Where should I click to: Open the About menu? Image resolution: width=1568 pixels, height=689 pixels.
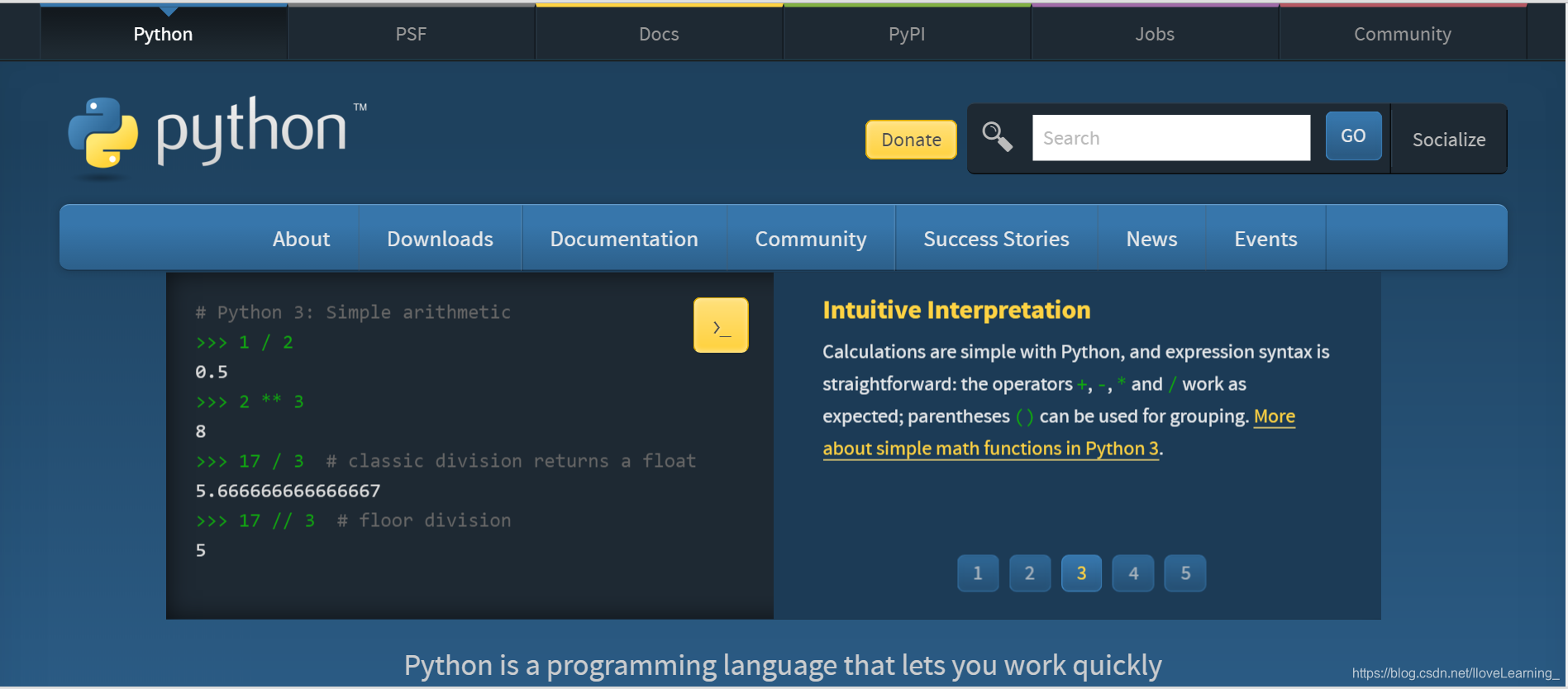pos(302,239)
